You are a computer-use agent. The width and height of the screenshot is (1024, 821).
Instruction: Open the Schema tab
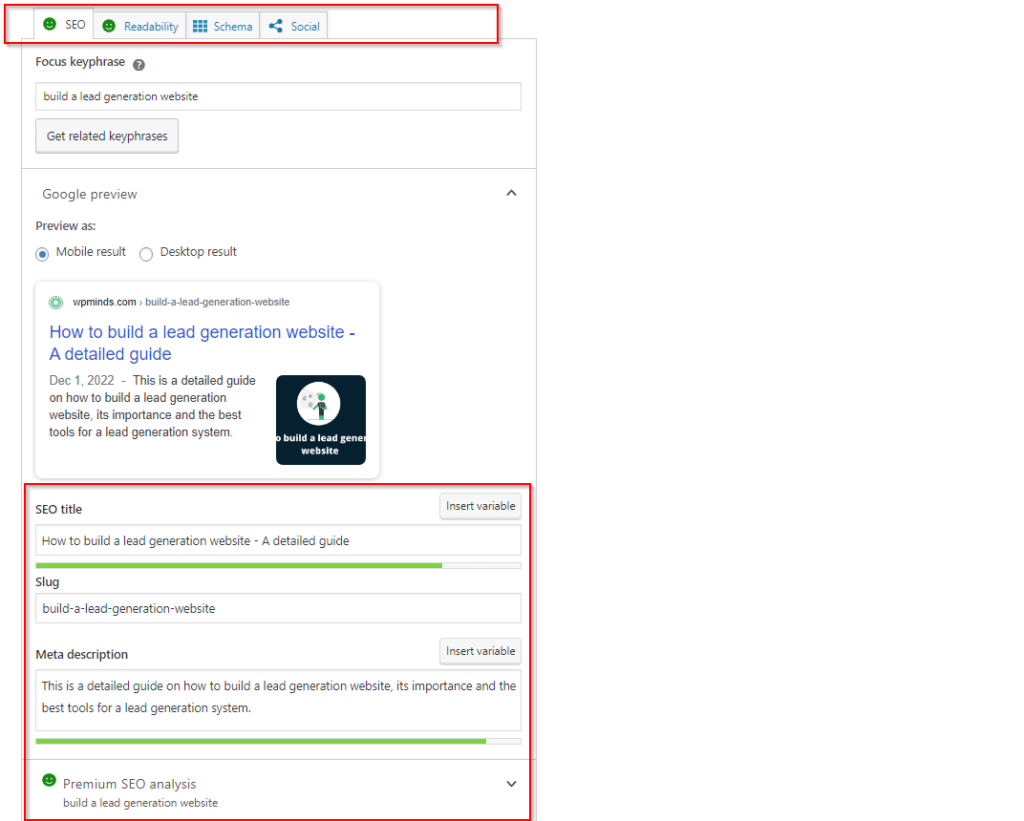[x=223, y=26]
